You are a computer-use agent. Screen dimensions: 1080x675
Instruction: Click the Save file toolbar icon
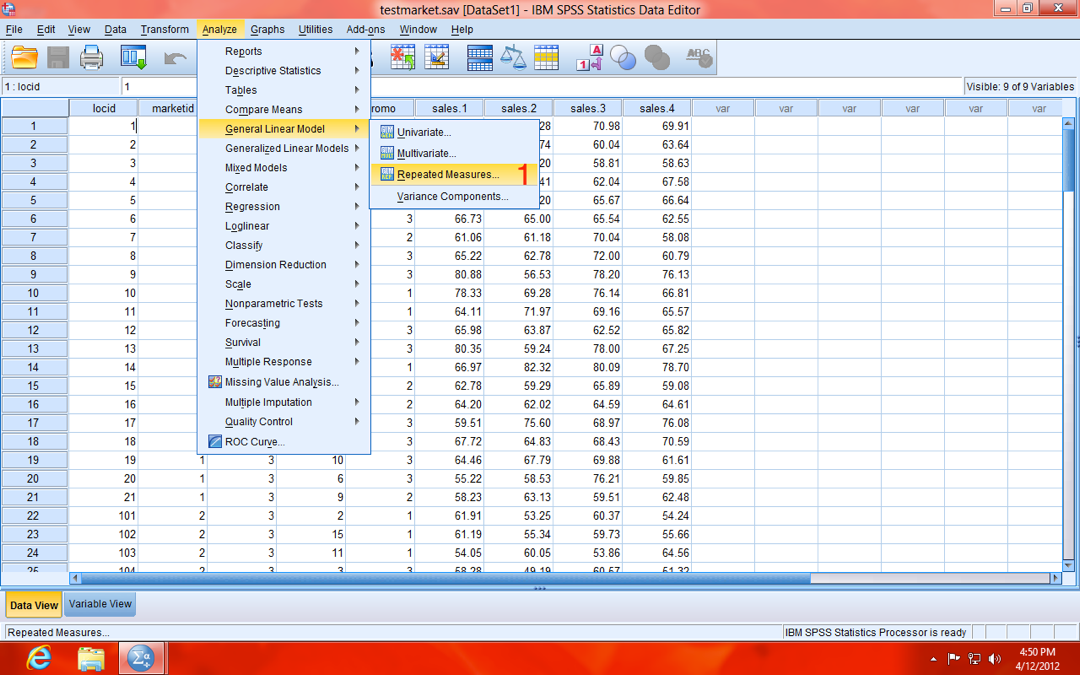58,57
